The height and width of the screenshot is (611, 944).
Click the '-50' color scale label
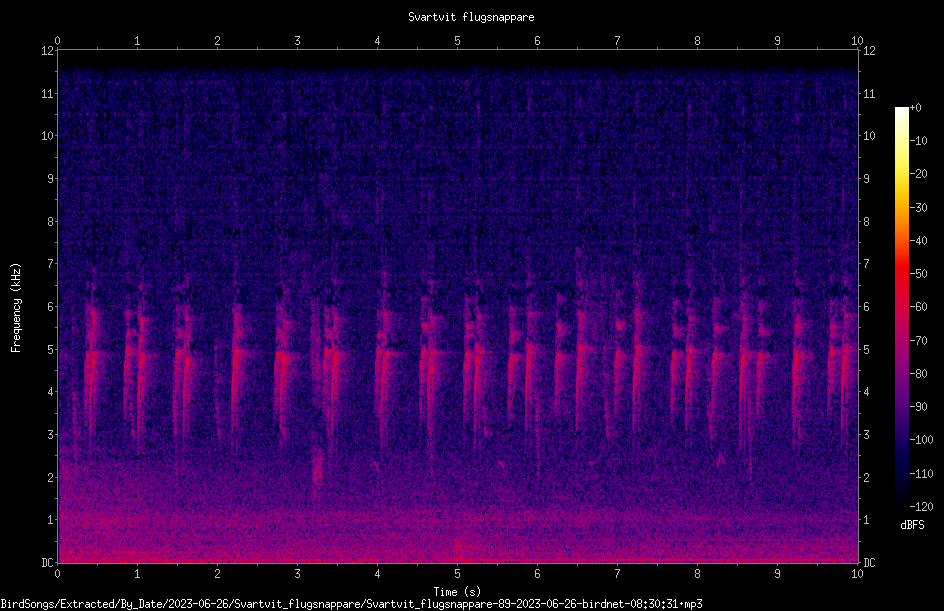tap(918, 274)
